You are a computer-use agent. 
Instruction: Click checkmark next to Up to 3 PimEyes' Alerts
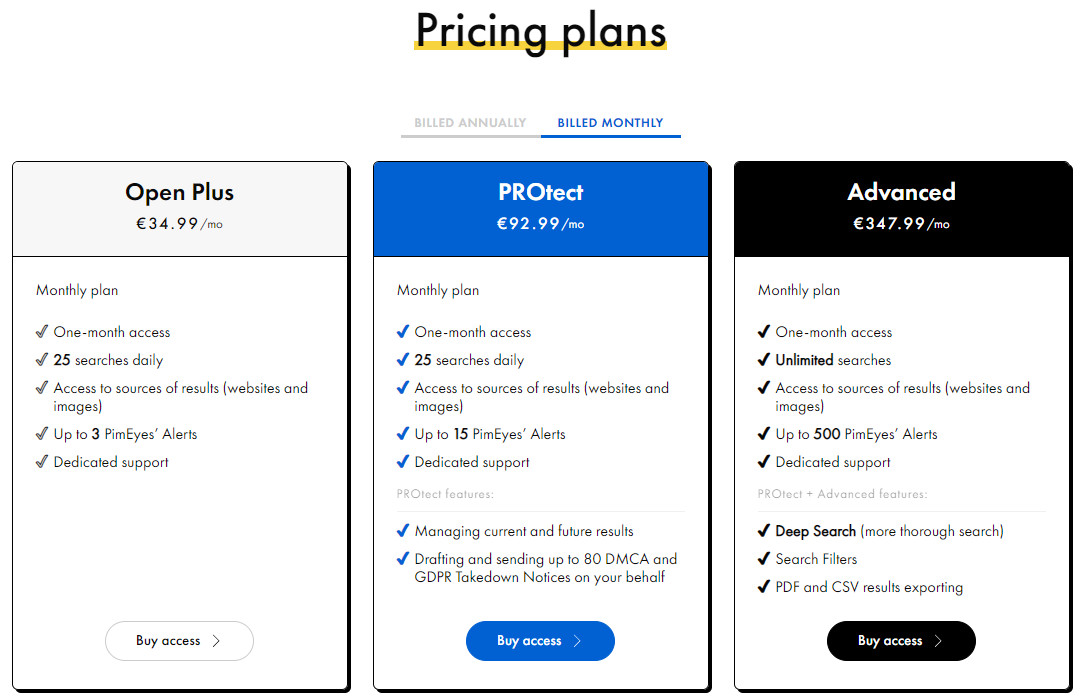(x=42, y=434)
